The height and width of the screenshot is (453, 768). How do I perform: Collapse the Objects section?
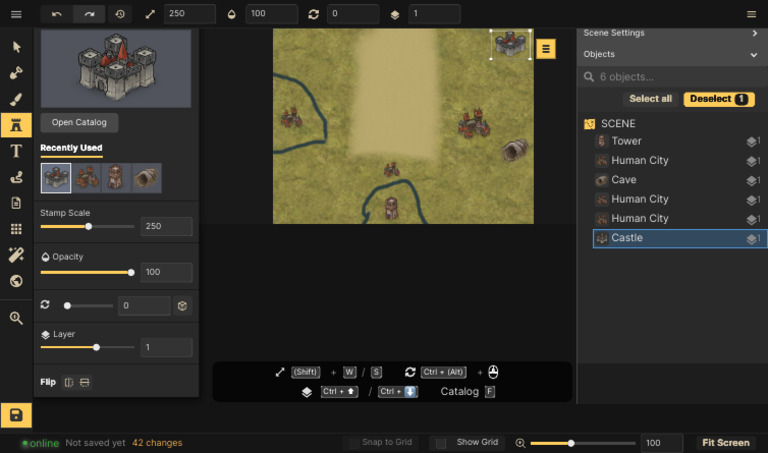672,54
